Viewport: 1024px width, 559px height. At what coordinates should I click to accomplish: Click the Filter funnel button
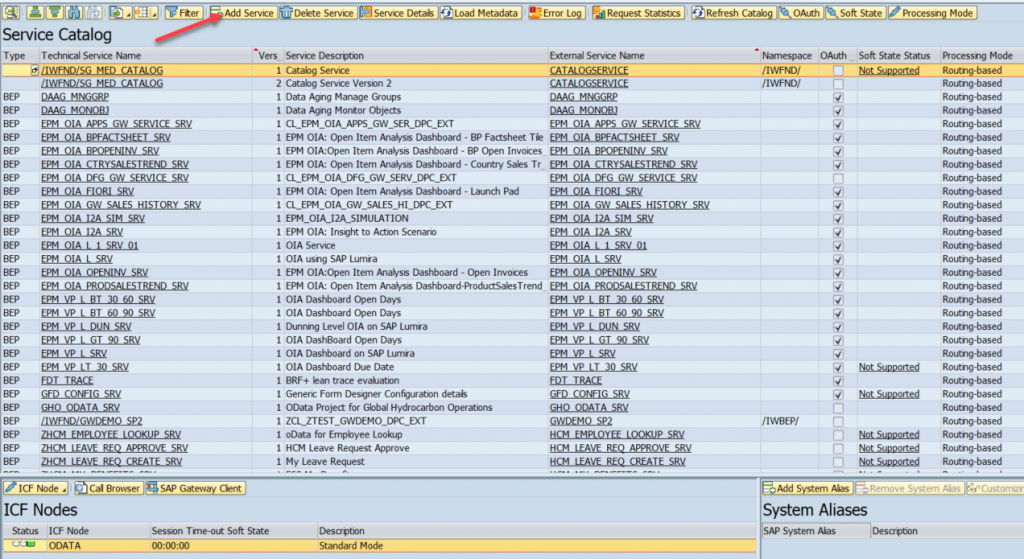click(x=183, y=12)
